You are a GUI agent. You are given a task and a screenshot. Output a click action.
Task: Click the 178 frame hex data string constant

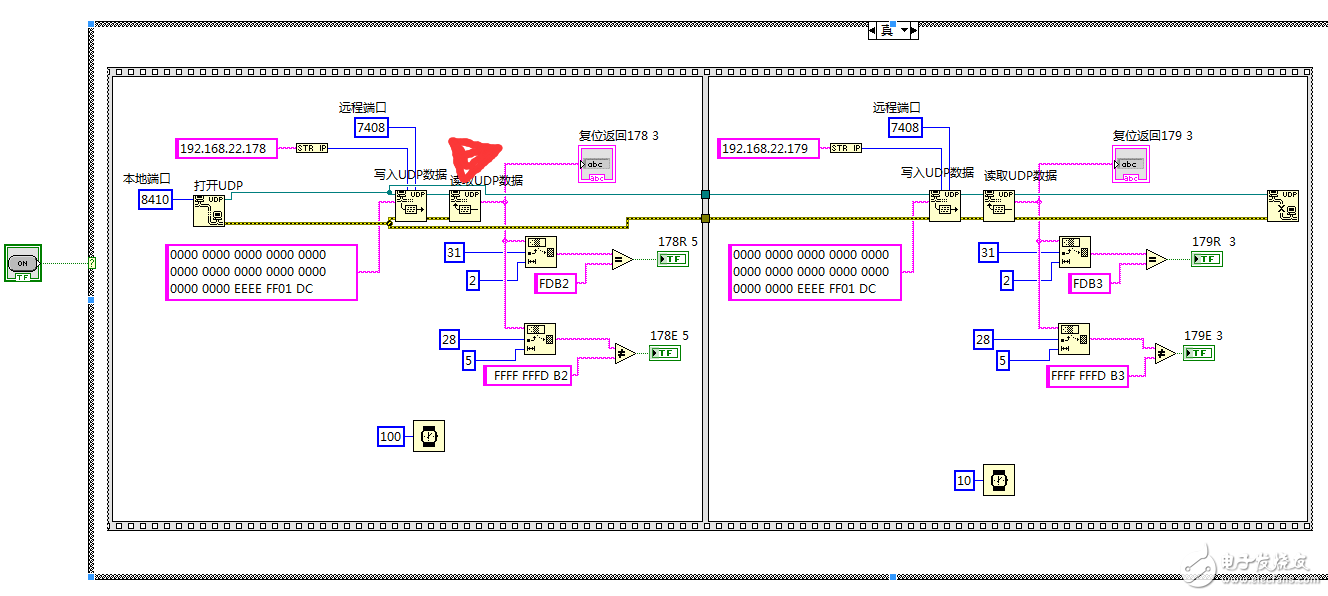[x=261, y=272]
